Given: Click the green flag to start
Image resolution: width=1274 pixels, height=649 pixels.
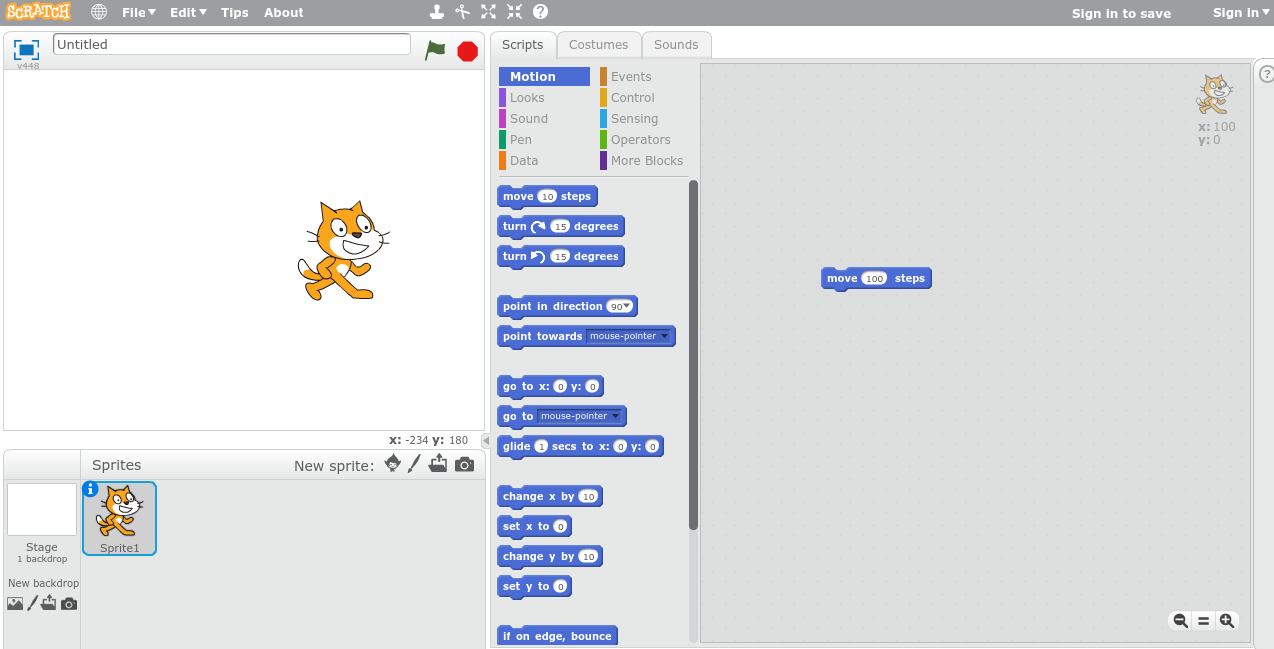Looking at the screenshot, I should (x=435, y=50).
